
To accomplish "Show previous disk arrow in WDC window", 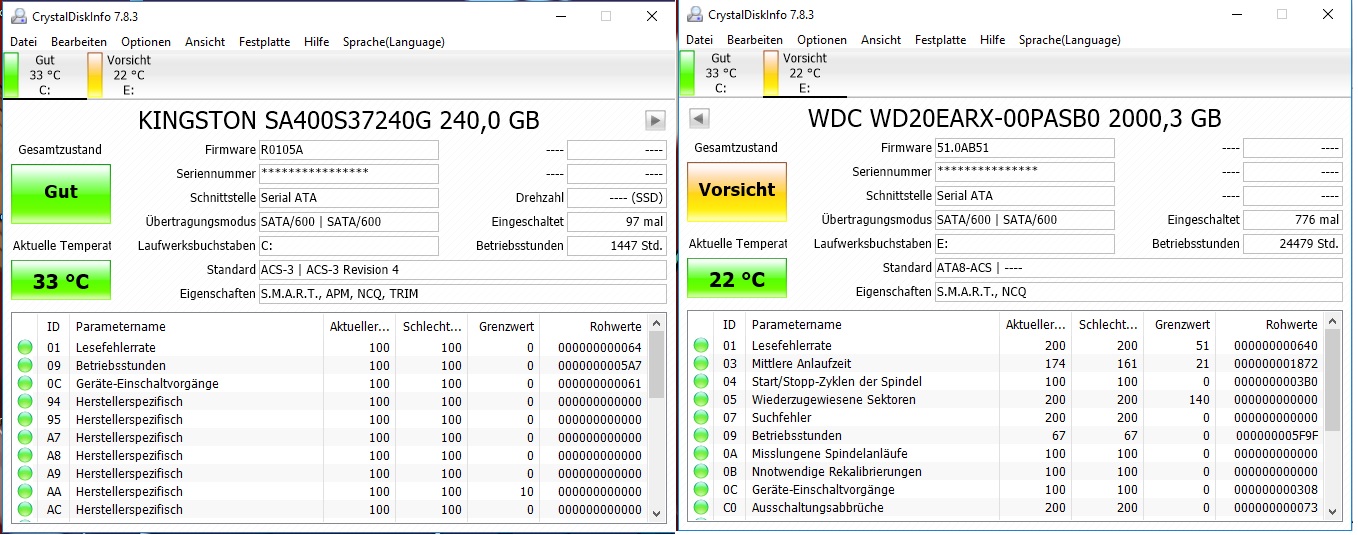I will pyautogui.click(x=700, y=118).
